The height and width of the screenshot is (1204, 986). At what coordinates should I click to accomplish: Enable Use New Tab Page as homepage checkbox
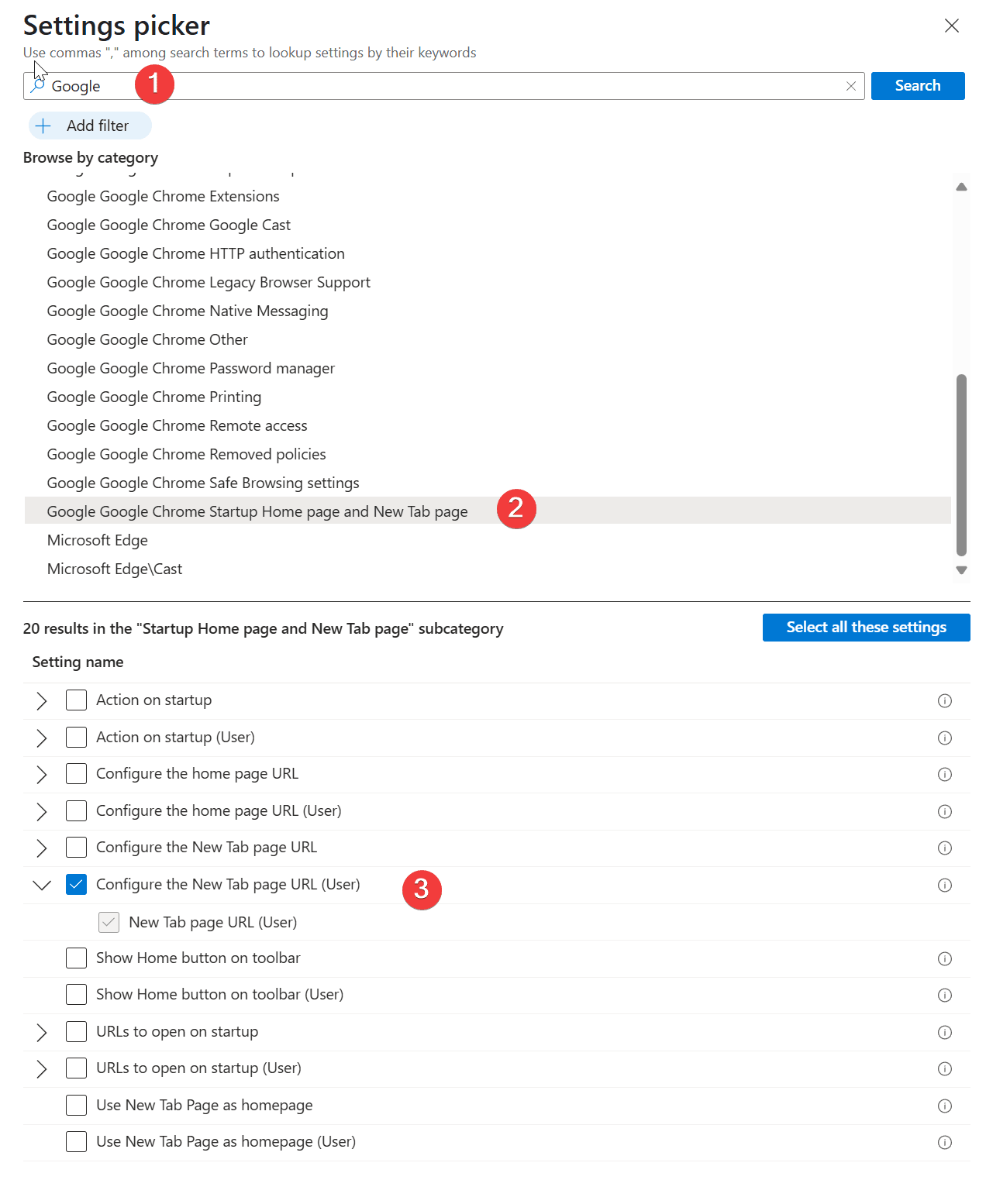tap(76, 1105)
